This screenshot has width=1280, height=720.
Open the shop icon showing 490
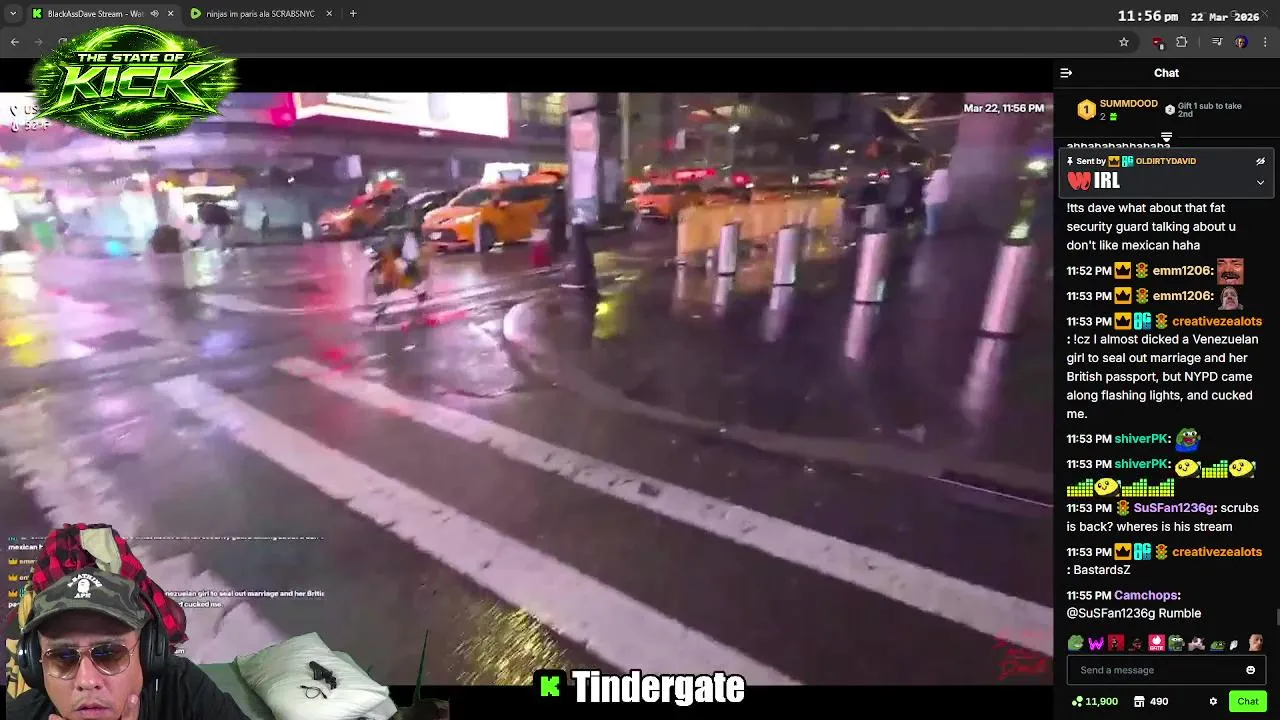pos(1150,702)
